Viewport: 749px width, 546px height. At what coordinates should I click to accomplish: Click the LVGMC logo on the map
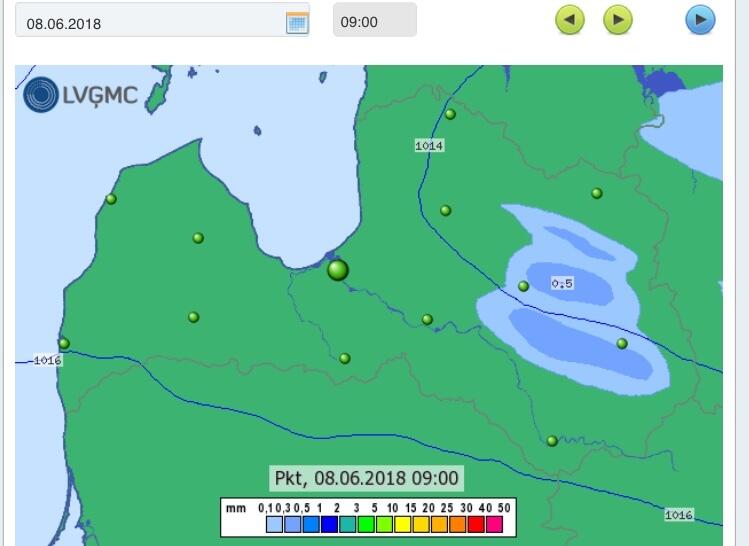point(84,94)
